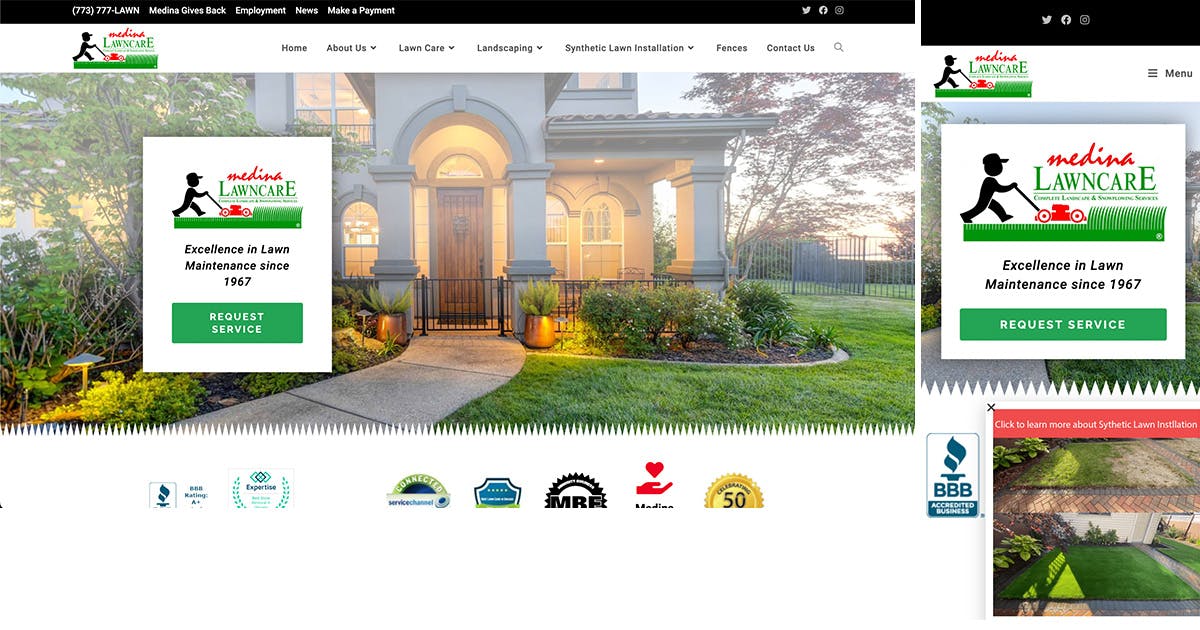Screen dimensions: 1200x630
Task: Click Medina Lawncare logo in desktop header
Action: tap(115, 49)
